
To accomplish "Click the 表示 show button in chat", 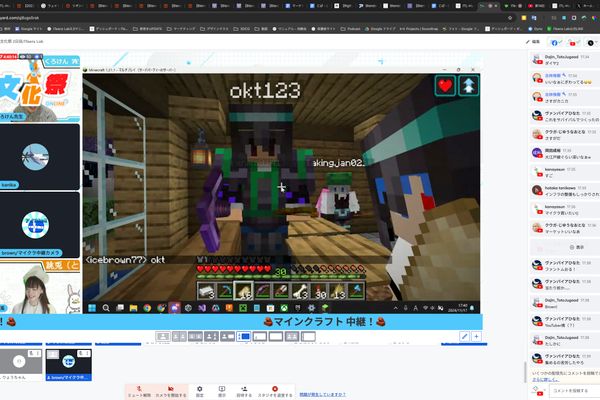I will (x=577, y=247).
